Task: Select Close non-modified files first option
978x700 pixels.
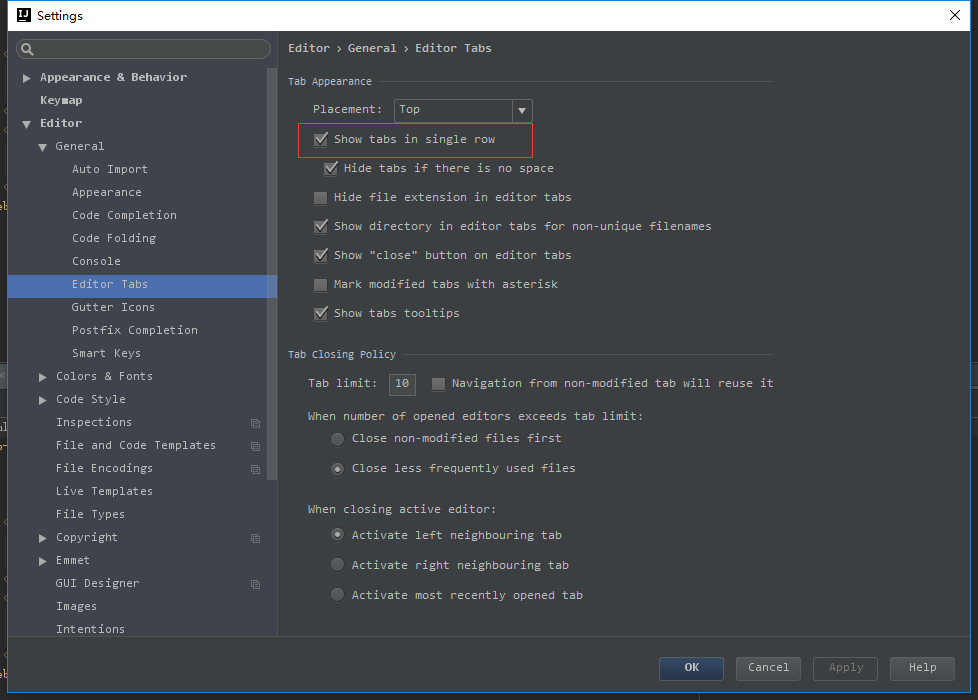Action: point(337,437)
